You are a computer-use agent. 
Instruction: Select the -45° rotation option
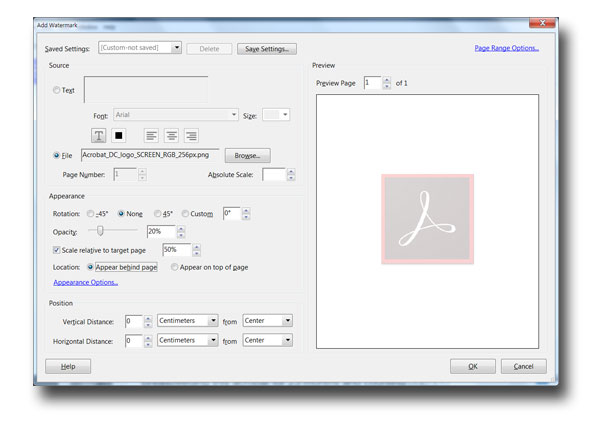[92, 214]
